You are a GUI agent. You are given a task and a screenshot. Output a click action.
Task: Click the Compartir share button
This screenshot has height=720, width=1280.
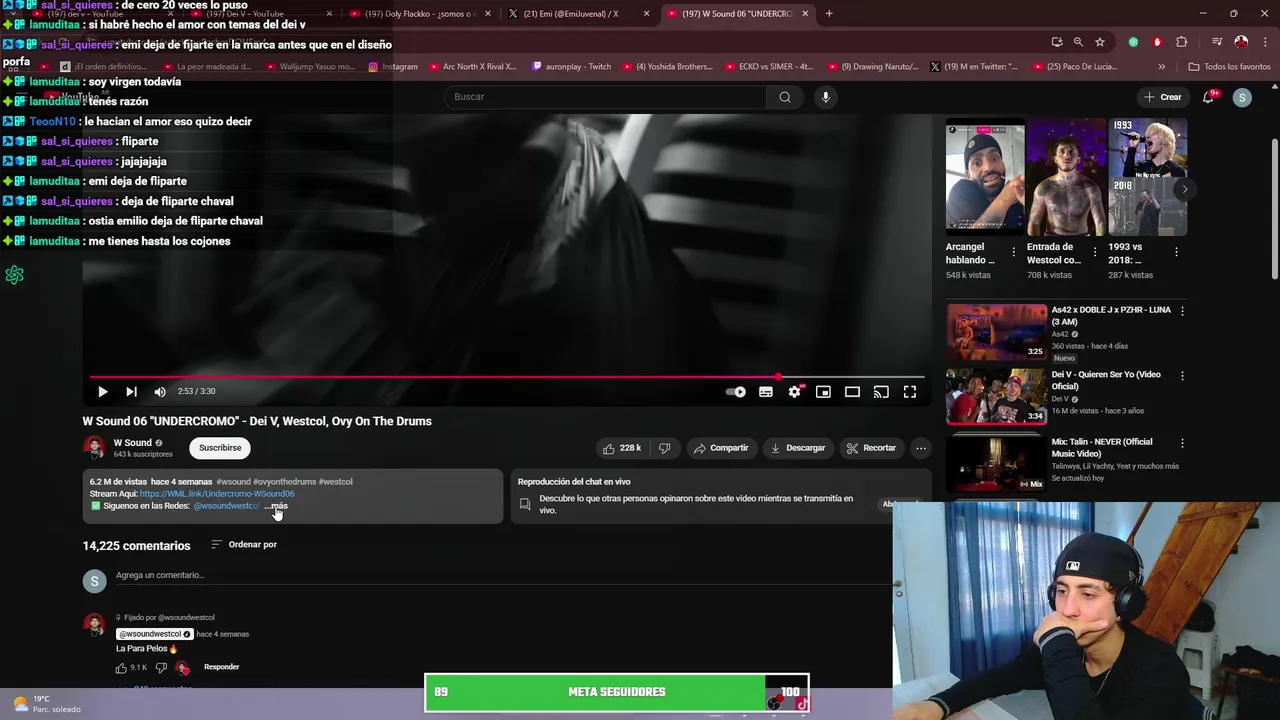coord(721,448)
